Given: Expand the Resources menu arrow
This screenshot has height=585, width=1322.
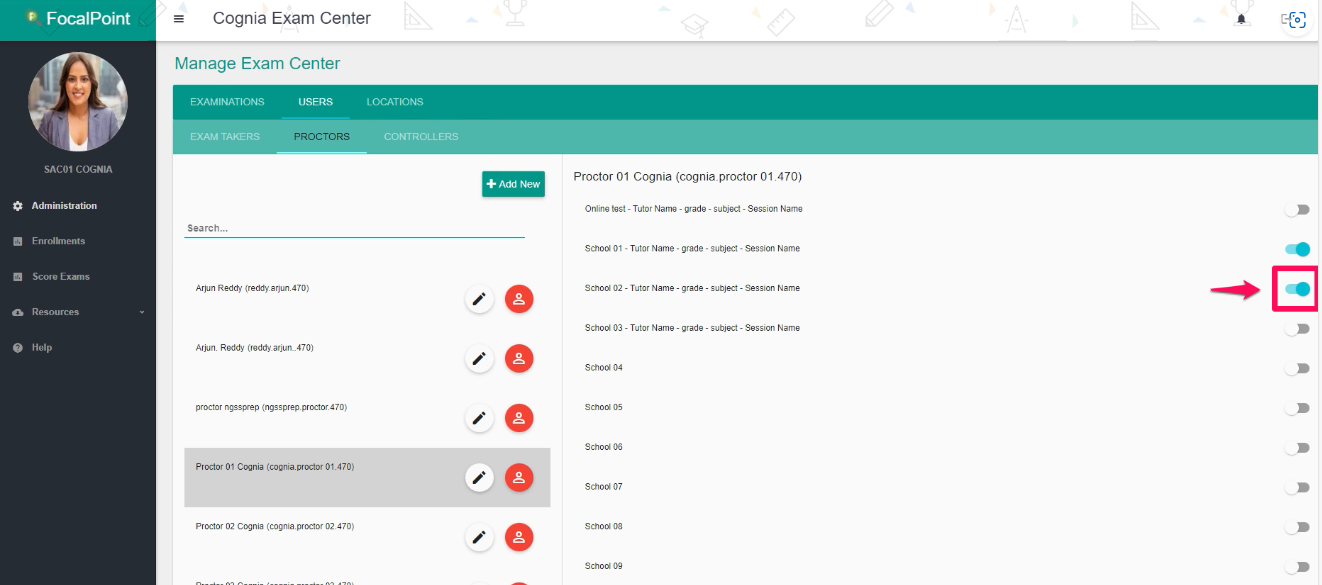Looking at the screenshot, I should tap(141, 312).
